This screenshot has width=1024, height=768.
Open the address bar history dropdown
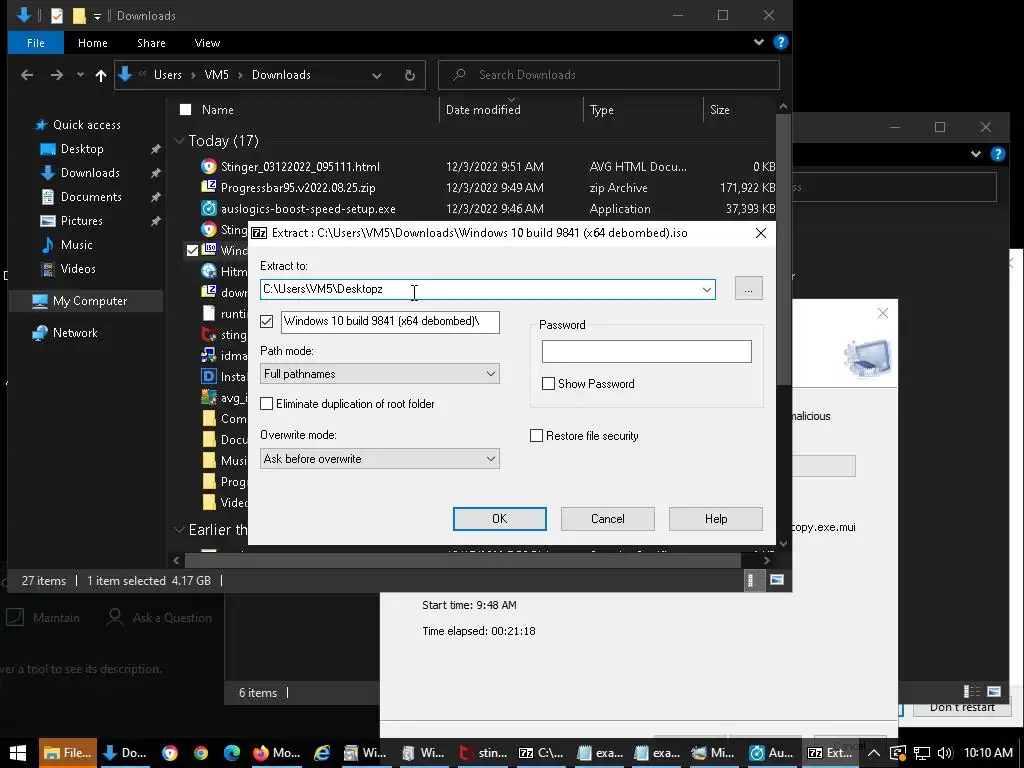point(377,75)
